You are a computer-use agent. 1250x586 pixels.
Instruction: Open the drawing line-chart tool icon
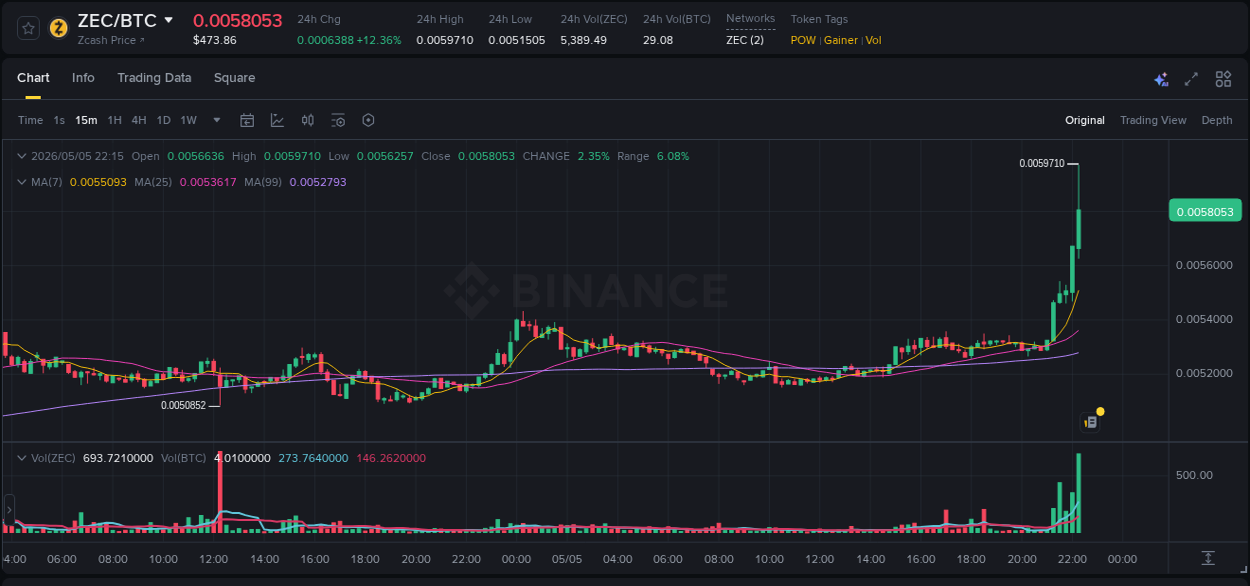pos(277,120)
